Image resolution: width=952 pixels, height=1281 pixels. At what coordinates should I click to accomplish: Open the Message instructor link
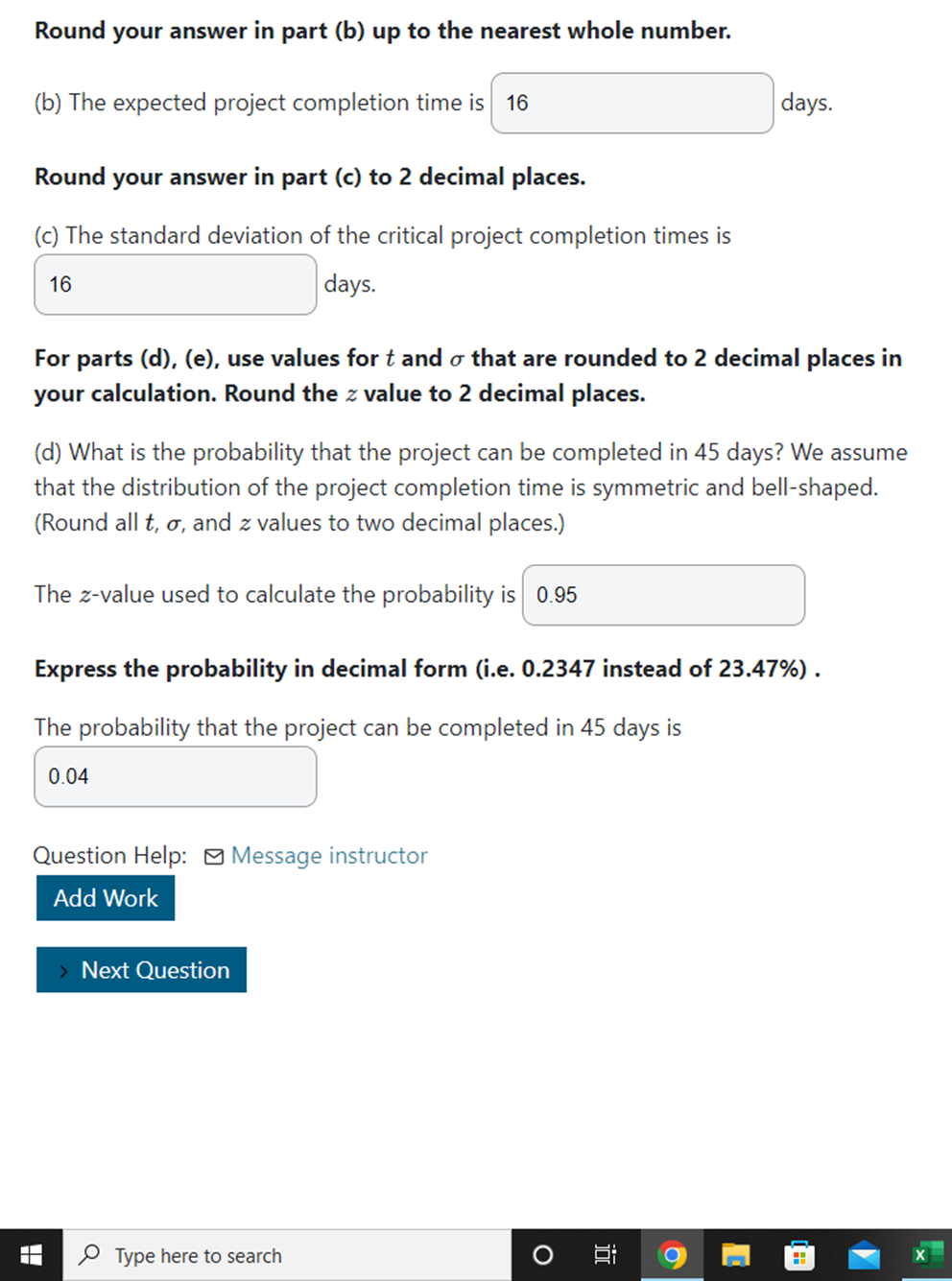pos(328,856)
